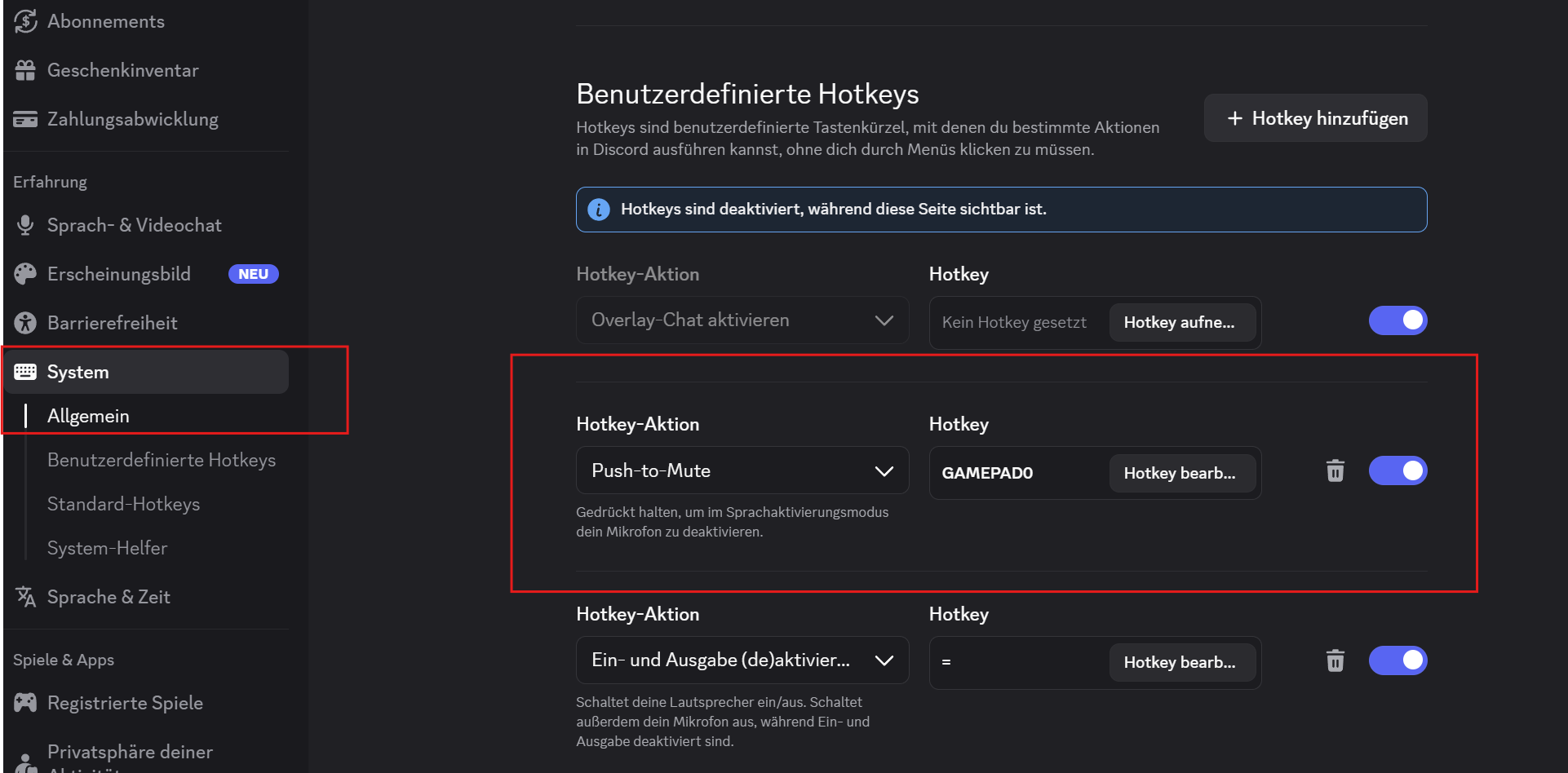The width and height of the screenshot is (1568, 773).
Task: Click the accessibility icon for Barrierefreiheit
Action: [x=25, y=323]
